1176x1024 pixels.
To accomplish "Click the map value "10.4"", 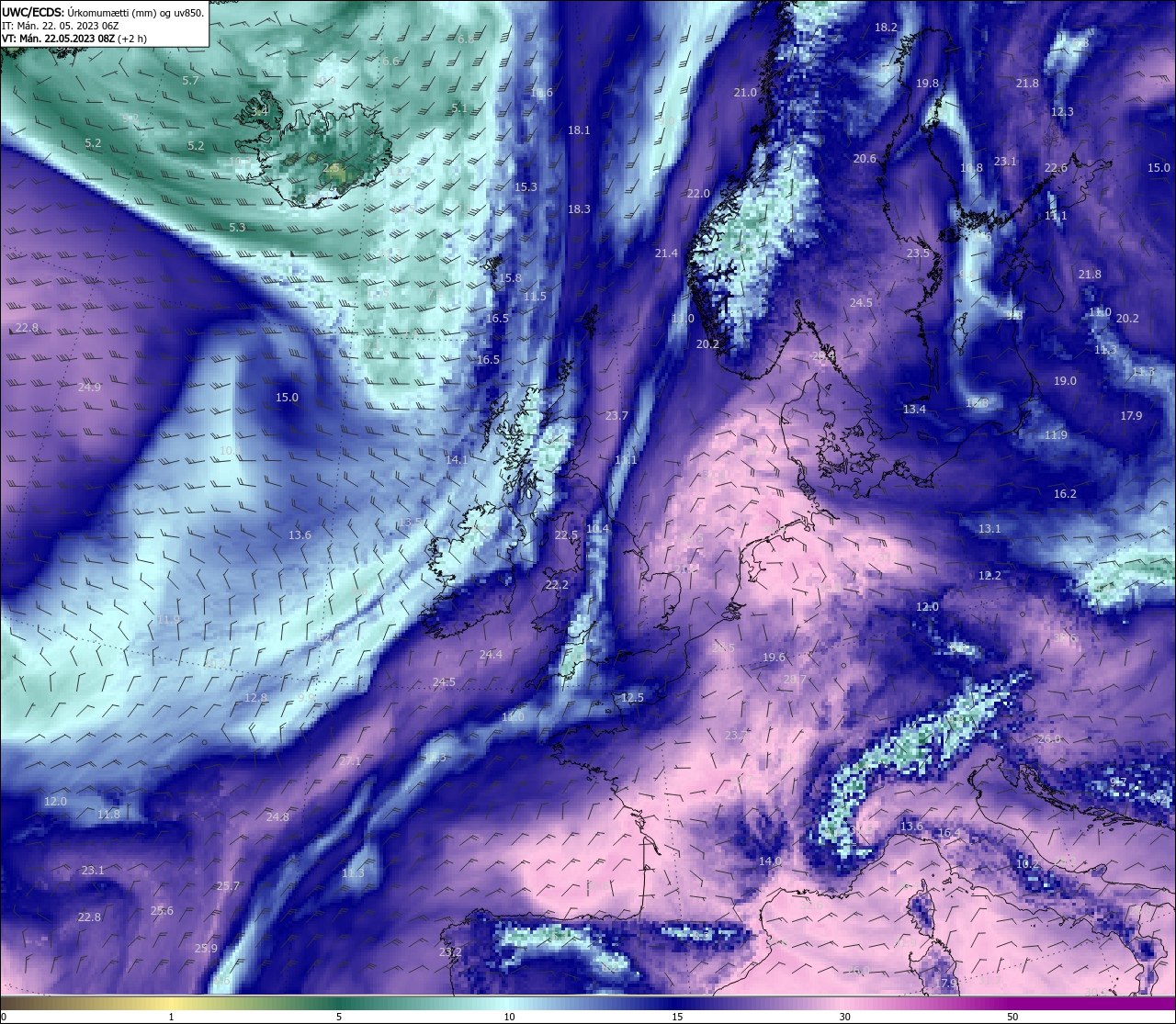I will tap(597, 529).
